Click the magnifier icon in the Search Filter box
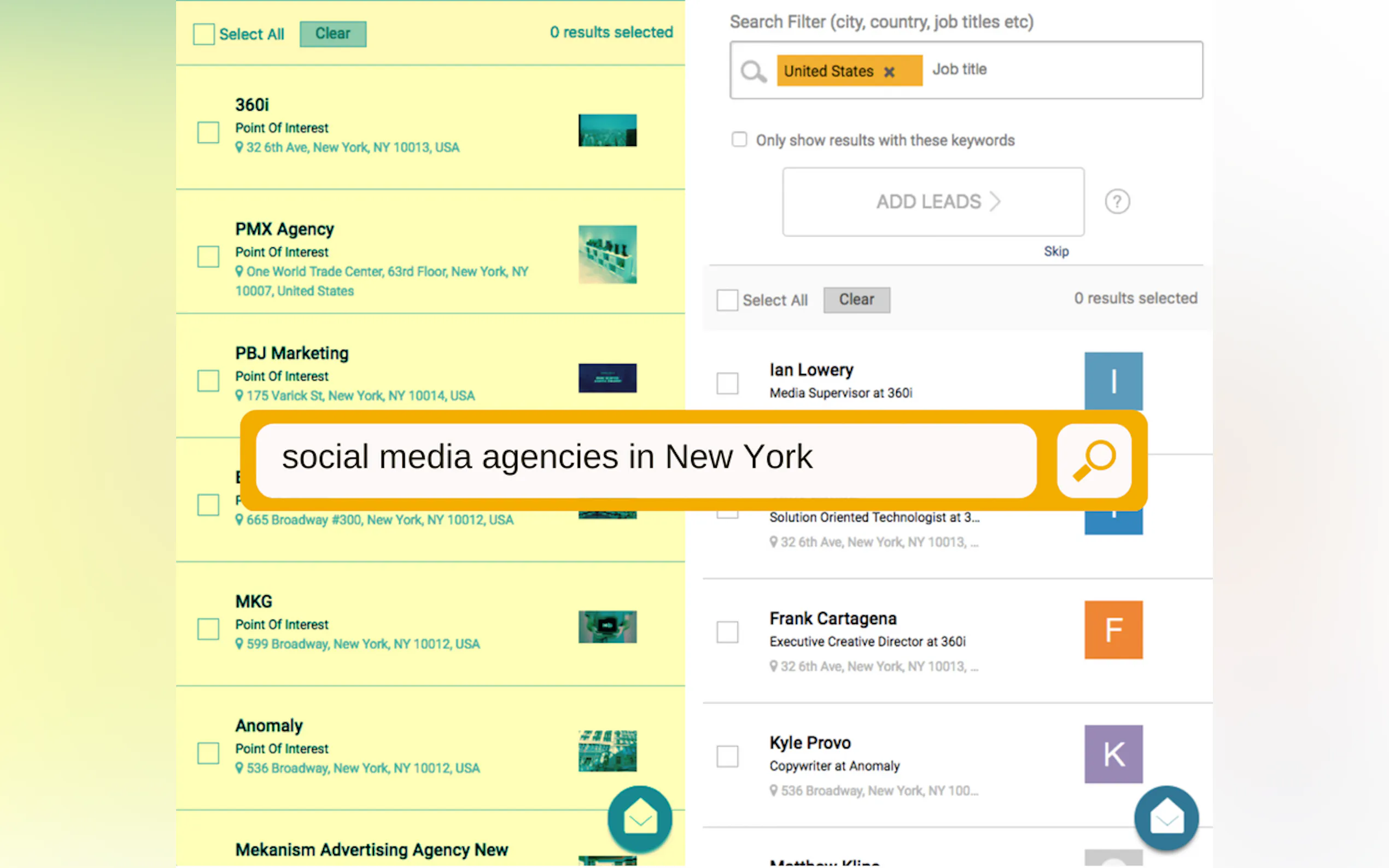The height and width of the screenshot is (868, 1389). click(753, 71)
